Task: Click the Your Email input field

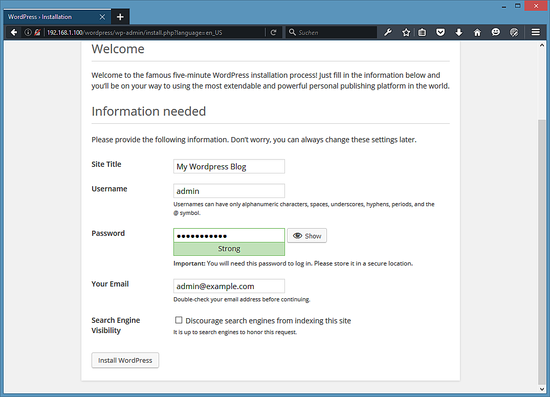Action: (x=229, y=286)
